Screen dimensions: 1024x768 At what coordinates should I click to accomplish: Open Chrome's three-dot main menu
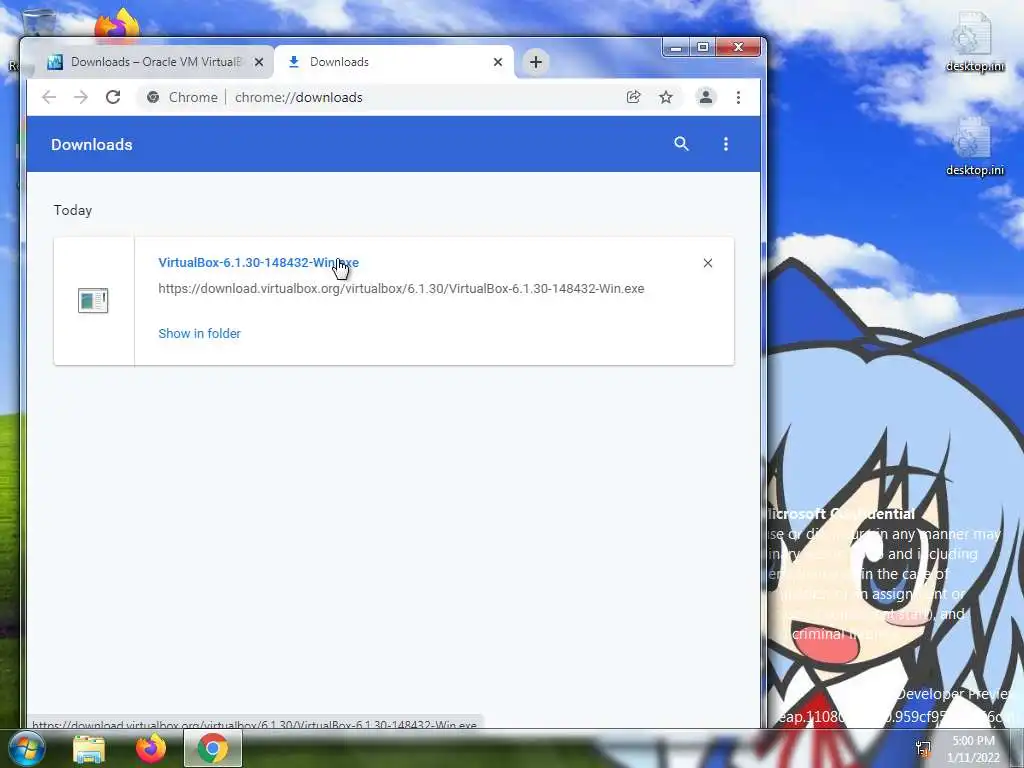tap(739, 97)
